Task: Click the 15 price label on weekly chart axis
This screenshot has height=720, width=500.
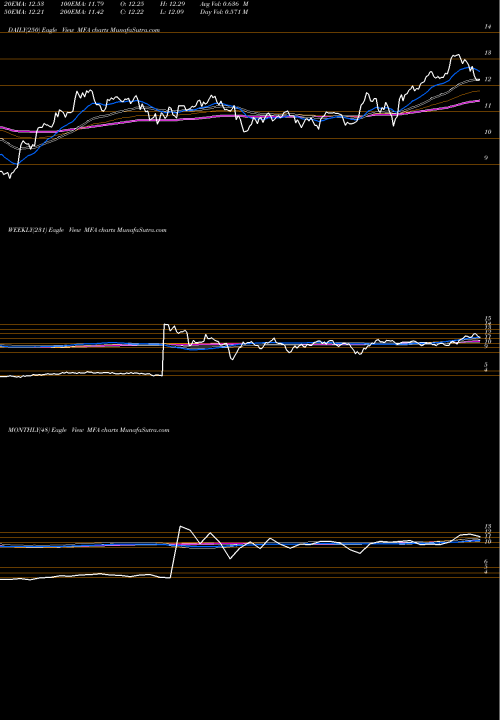Action: [488, 318]
